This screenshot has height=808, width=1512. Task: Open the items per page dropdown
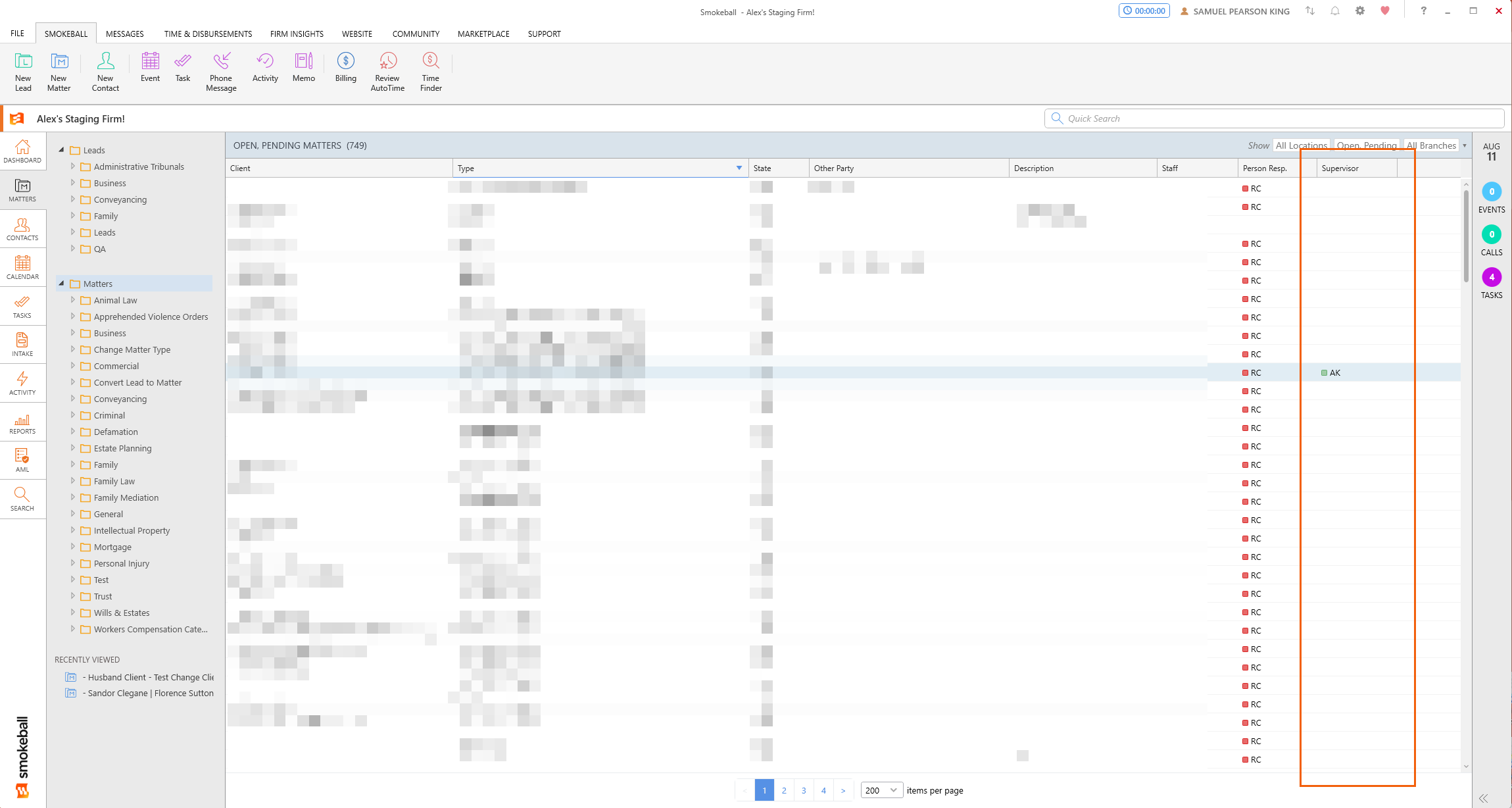click(x=882, y=790)
